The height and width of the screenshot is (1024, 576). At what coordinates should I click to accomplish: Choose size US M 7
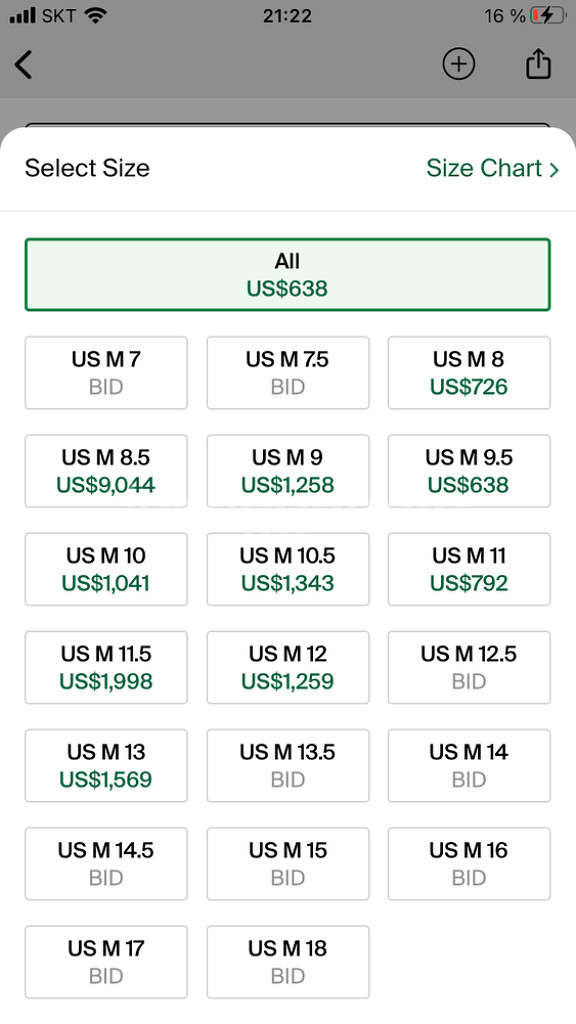[106, 373]
